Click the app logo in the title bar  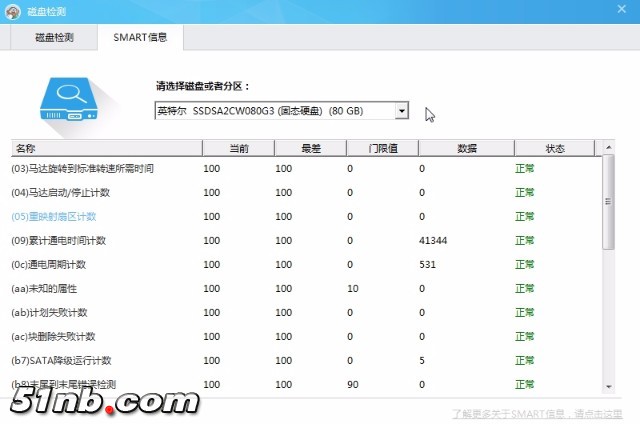click(x=13, y=10)
